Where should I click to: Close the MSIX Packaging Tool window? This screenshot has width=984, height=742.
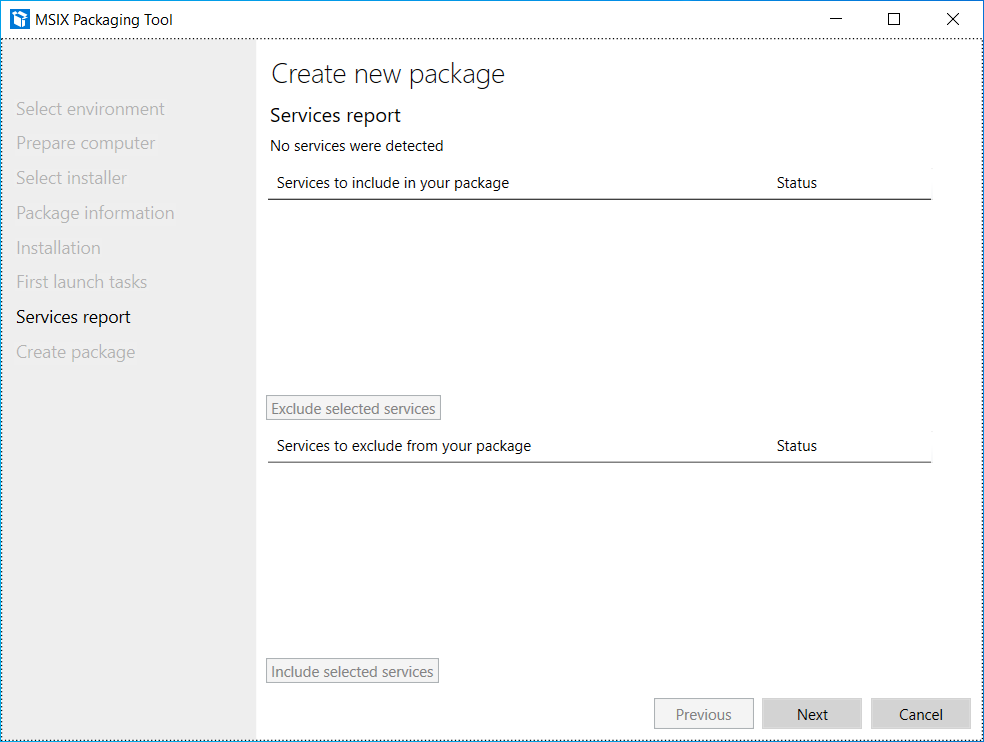pyautogui.click(x=952, y=19)
